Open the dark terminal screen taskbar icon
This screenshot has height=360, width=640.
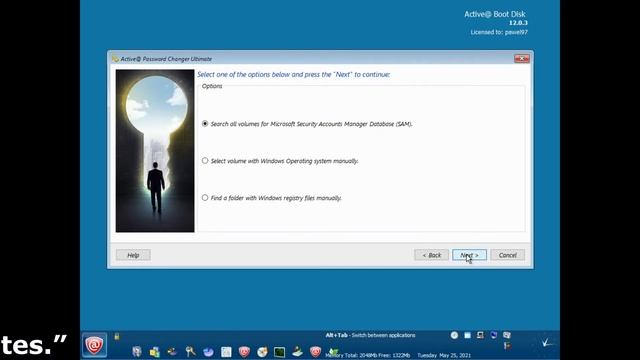[x=280, y=352]
